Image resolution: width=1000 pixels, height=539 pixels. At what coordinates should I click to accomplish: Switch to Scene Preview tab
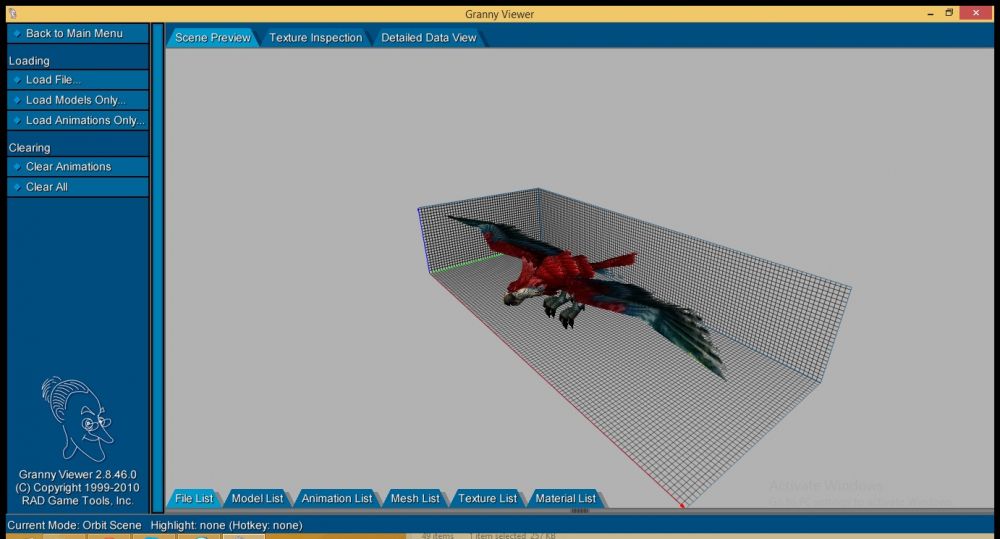coord(212,38)
